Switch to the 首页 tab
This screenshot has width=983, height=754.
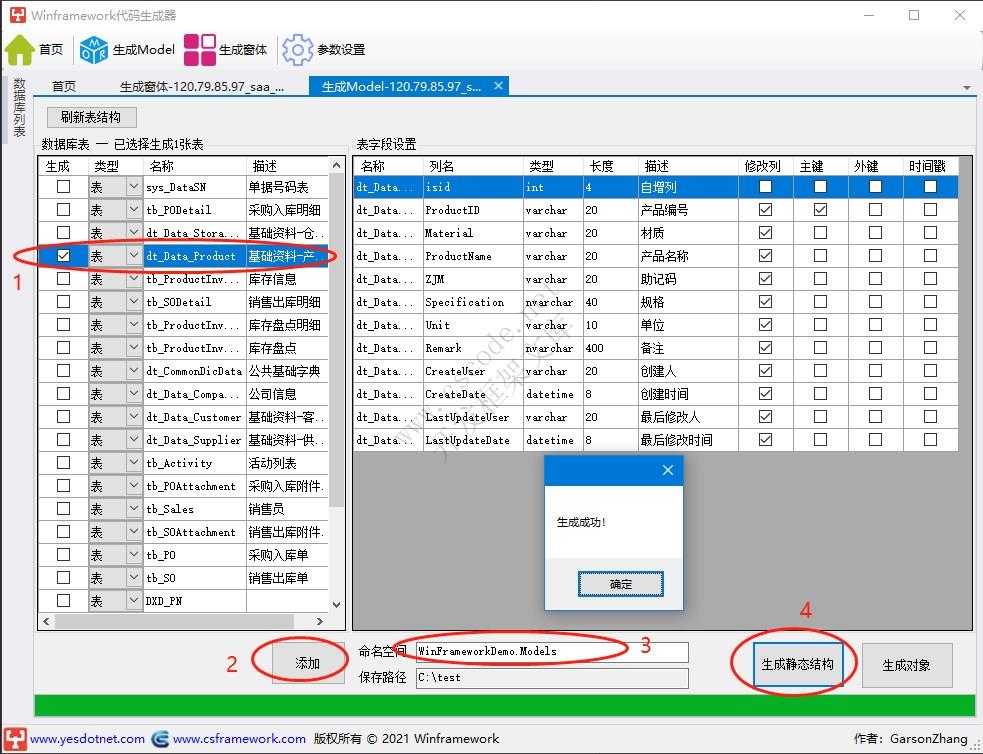pos(62,86)
